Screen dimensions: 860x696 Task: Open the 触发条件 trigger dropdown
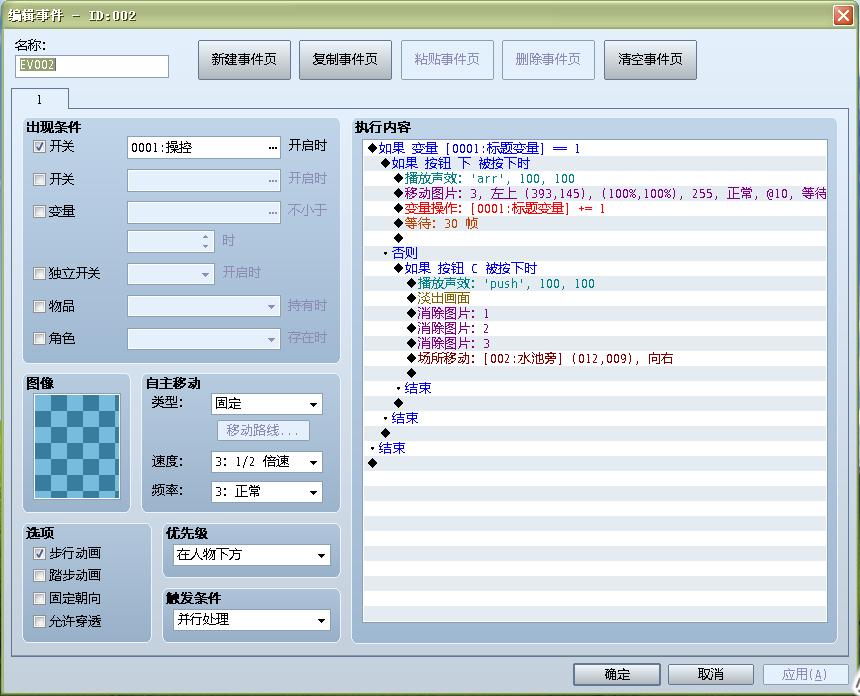[252, 620]
